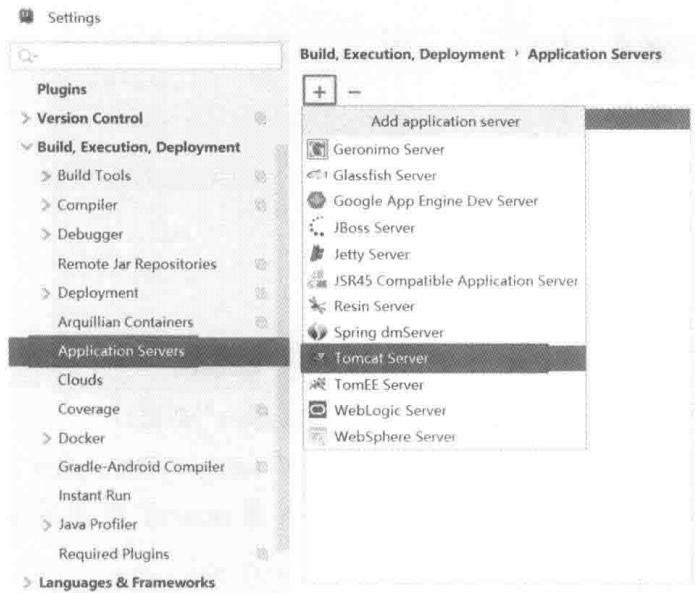Image resolution: width=695 pixels, height=593 pixels.
Task: Select Spring dmServer option
Action: pos(444,332)
